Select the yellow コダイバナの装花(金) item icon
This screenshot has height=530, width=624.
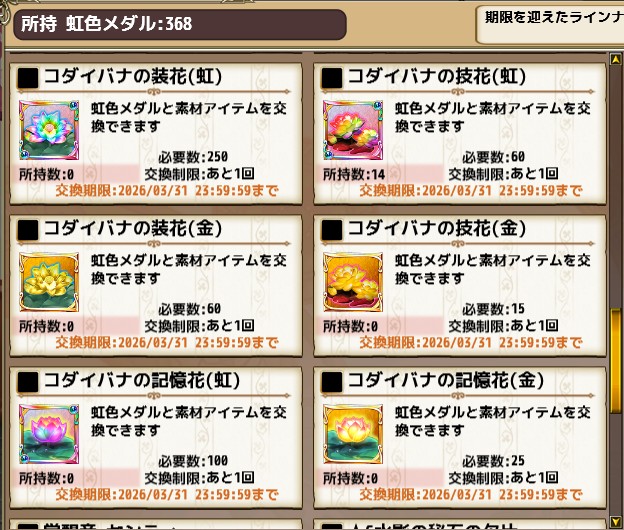click(x=49, y=282)
